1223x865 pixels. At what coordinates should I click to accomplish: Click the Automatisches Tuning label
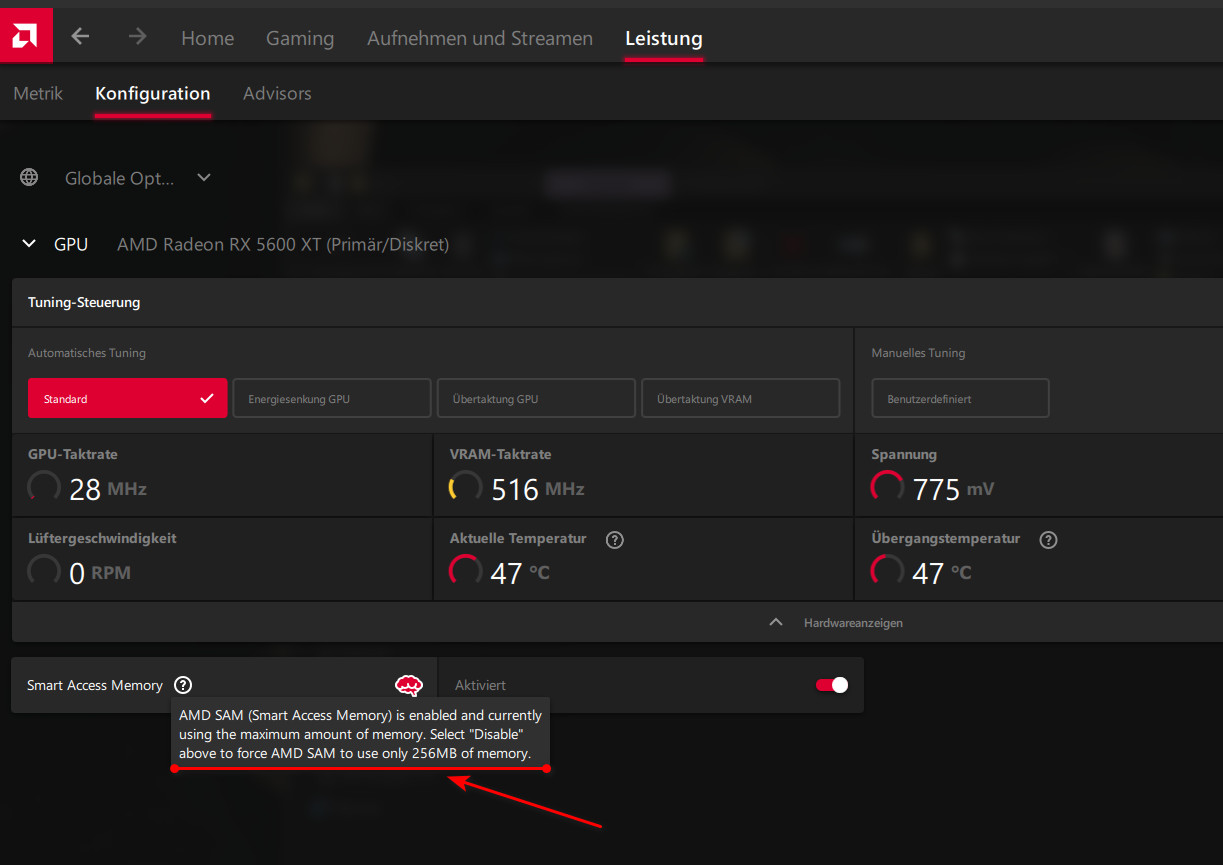point(87,353)
